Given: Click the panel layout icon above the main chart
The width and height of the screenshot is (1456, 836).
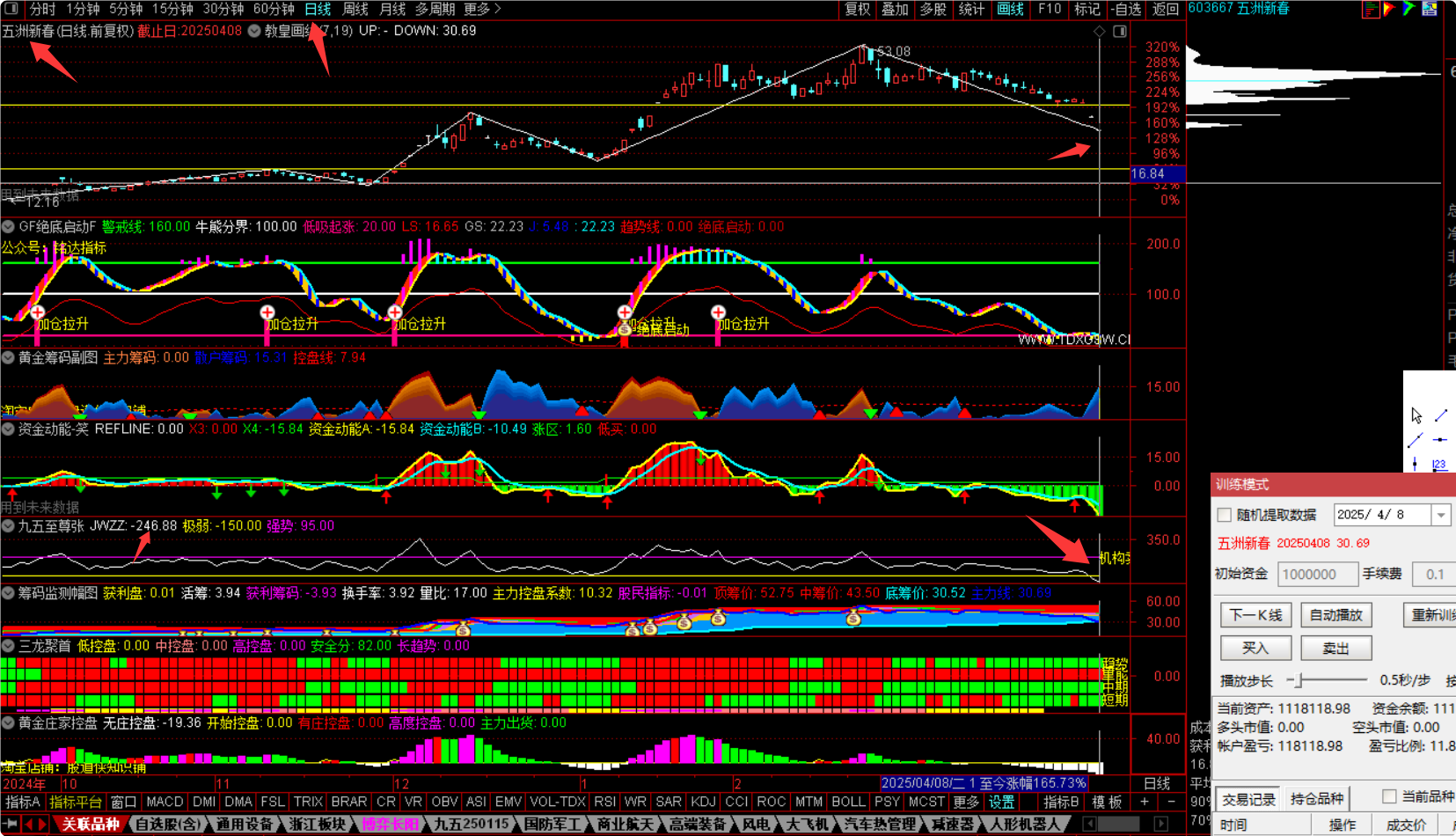Looking at the screenshot, I should tap(1120, 31).
